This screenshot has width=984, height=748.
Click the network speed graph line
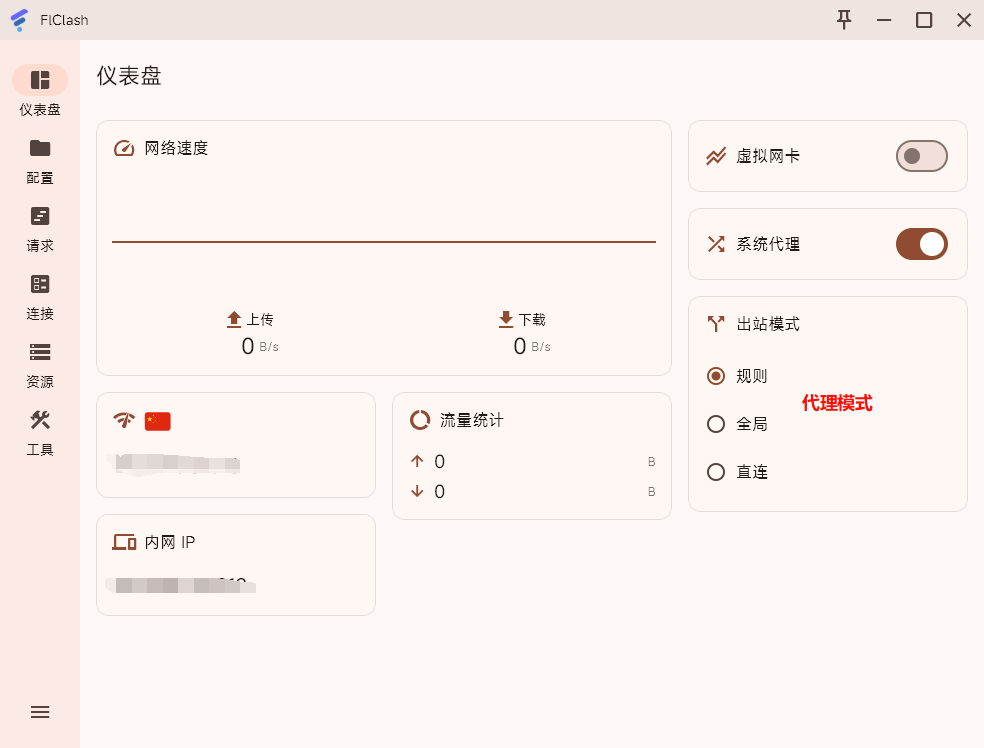click(x=383, y=242)
